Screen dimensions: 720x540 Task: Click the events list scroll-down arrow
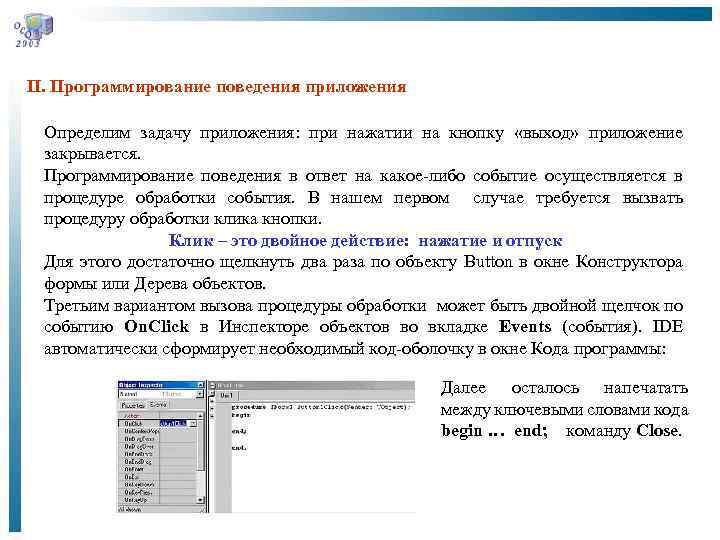coord(200,500)
